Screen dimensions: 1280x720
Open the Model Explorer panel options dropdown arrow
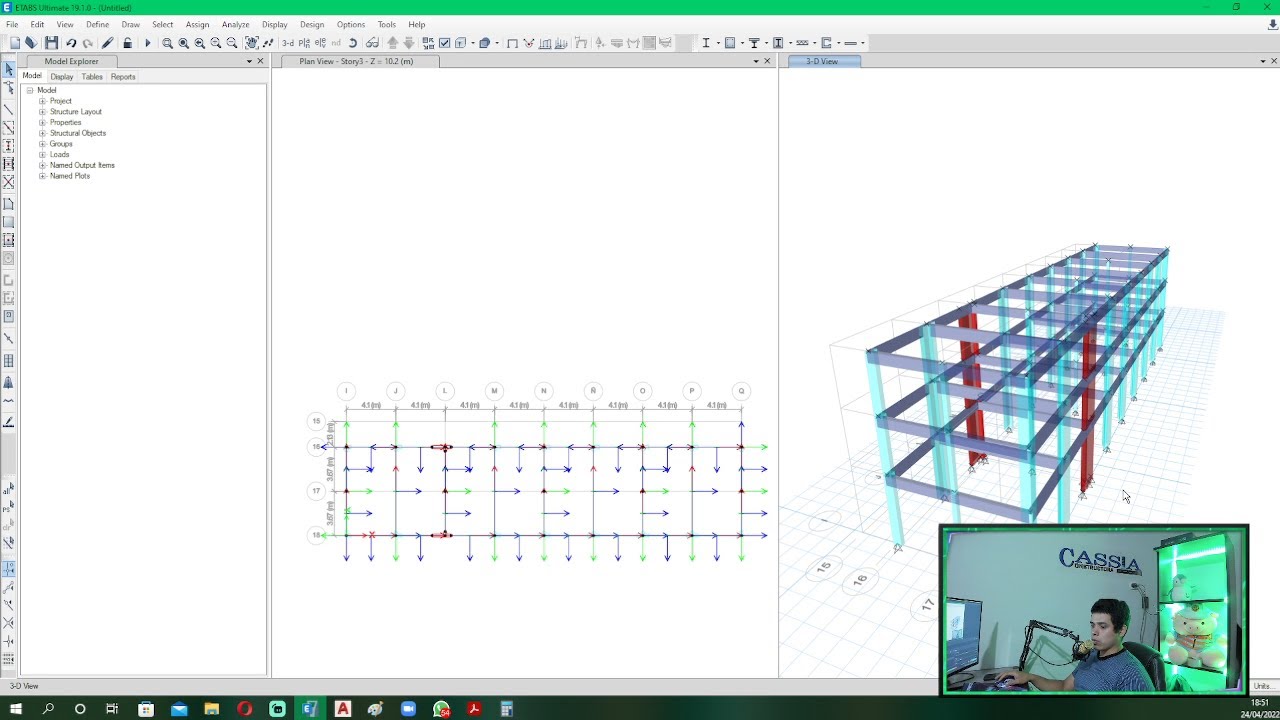pyautogui.click(x=250, y=61)
